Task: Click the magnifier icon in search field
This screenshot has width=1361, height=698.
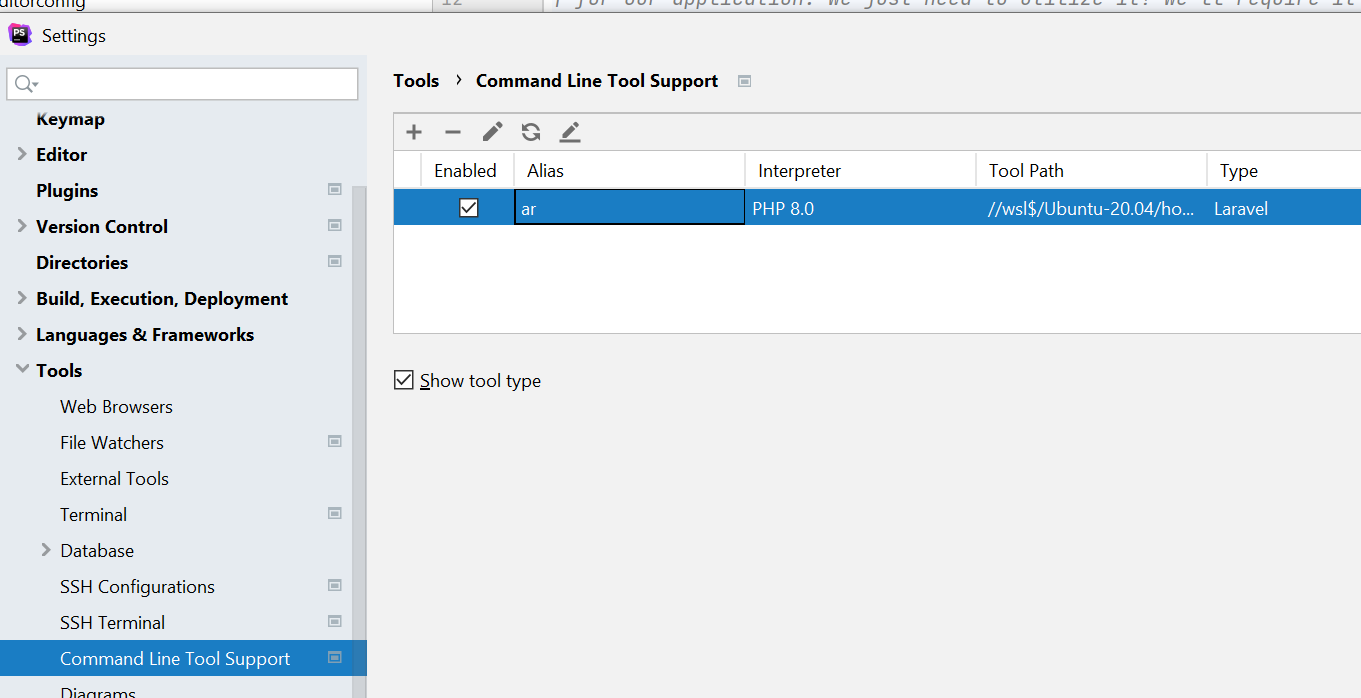Action: pos(20,84)
